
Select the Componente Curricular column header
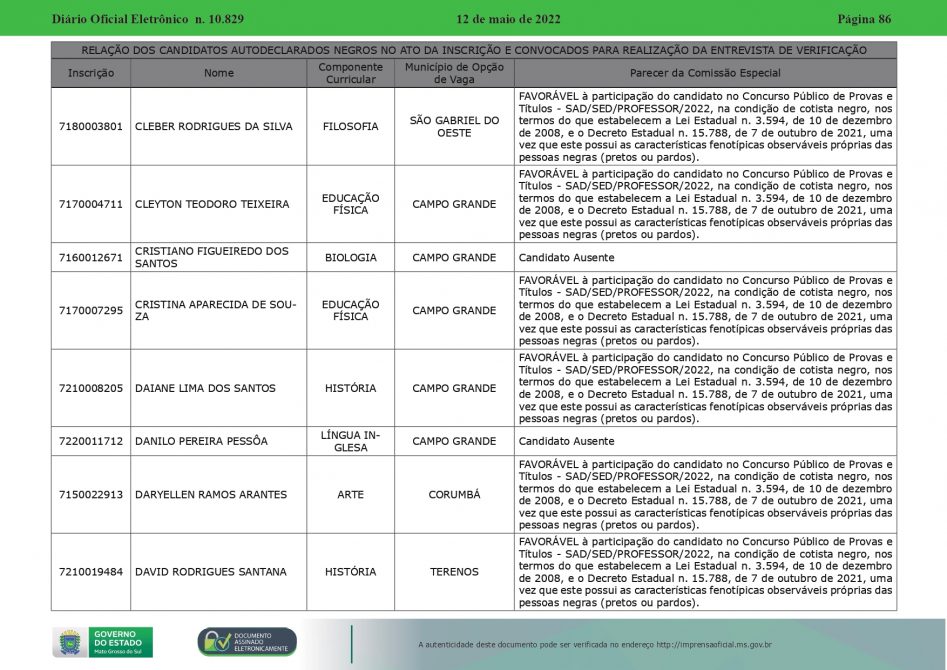350,73
